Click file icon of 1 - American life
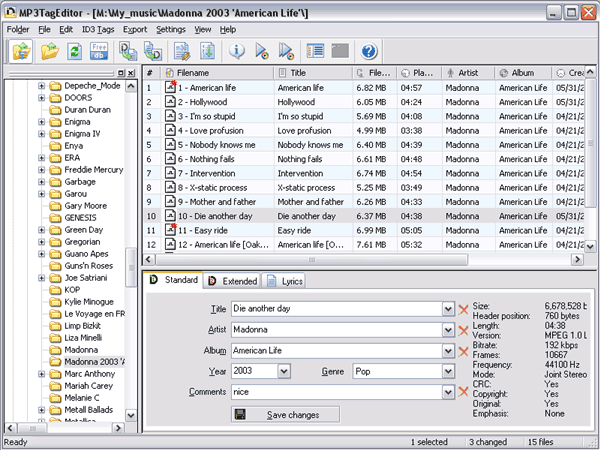This screenshot has height=450, width=600. 170,87
